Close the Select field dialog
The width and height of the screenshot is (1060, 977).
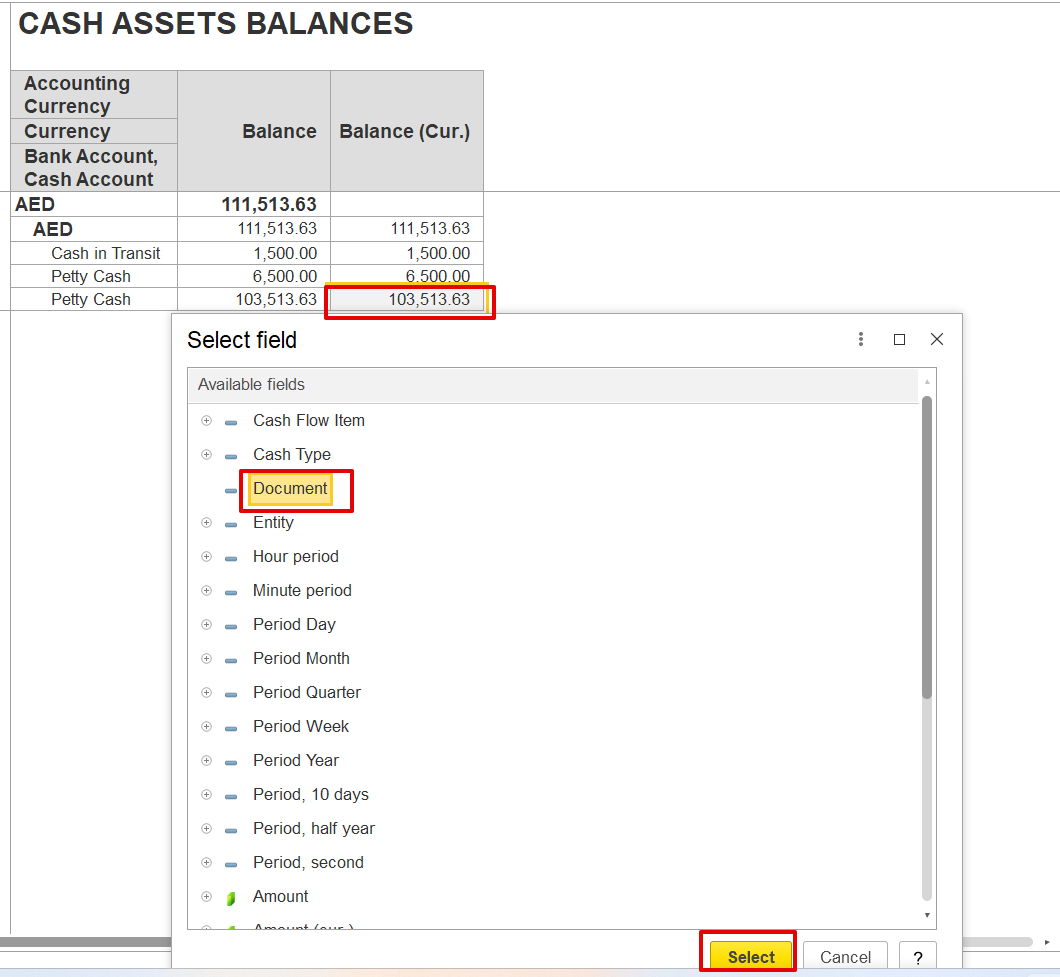(937, 340)
